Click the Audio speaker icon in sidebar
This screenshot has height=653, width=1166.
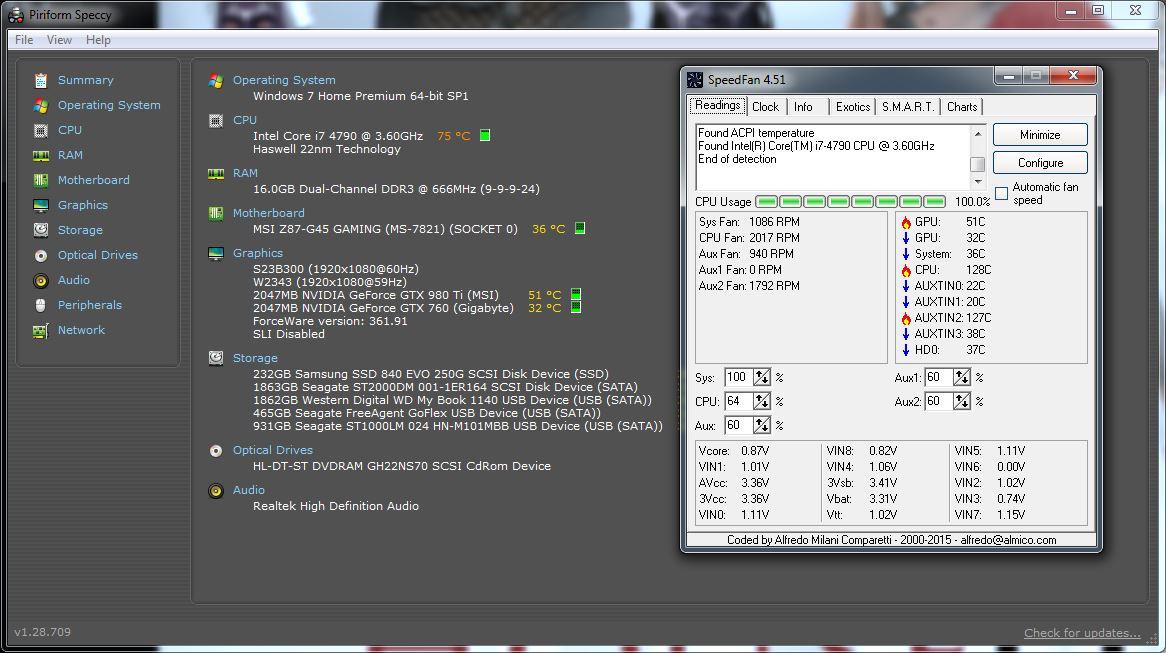pos(41,280)
